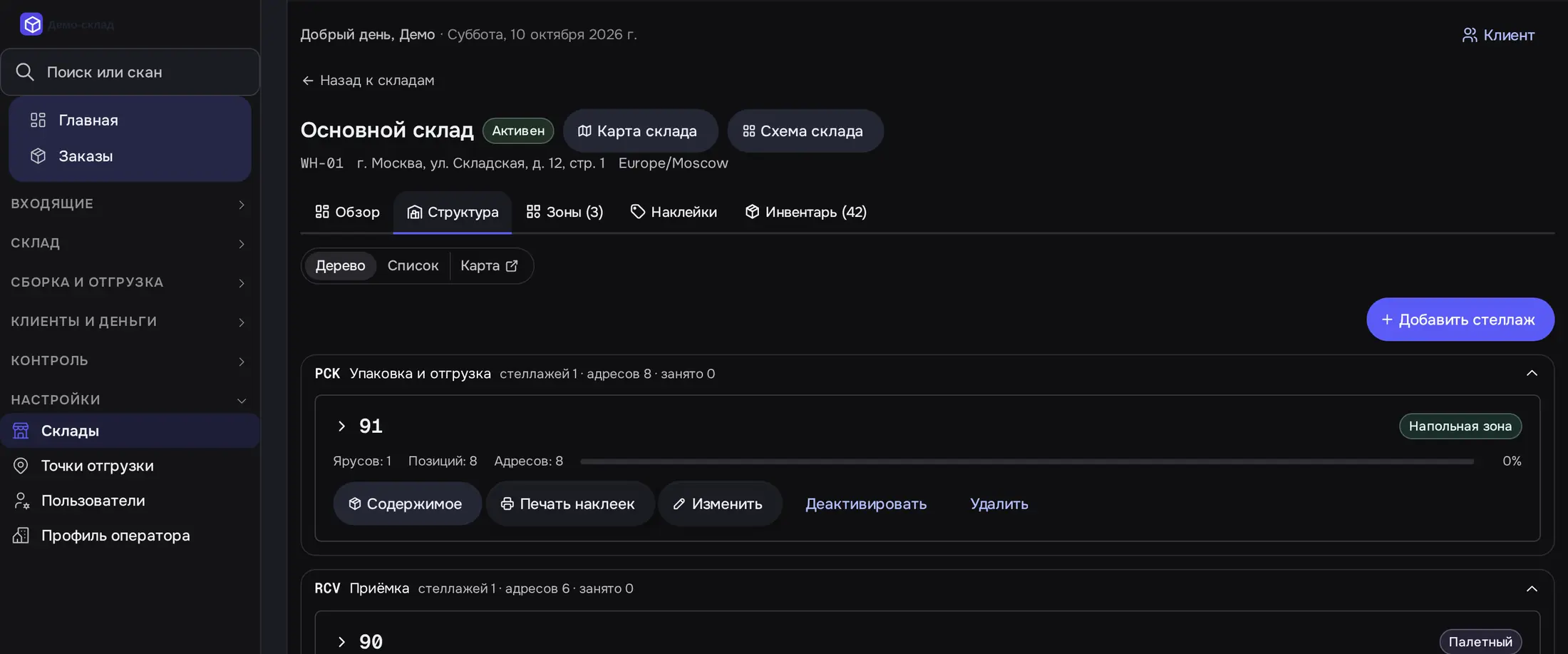The image size is (1568, 654).
Task: Open Карта view in new window
Action: click(489, 266)
